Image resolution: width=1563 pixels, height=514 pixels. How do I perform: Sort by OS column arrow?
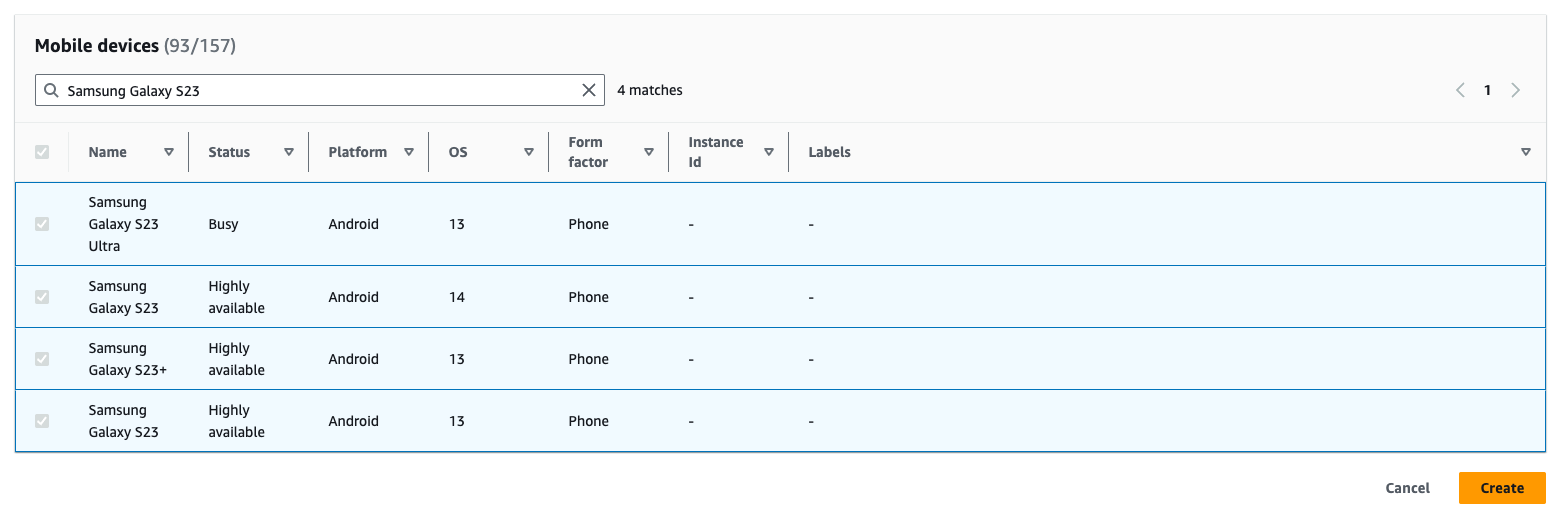pyautogui.click(x=529, y=152)
